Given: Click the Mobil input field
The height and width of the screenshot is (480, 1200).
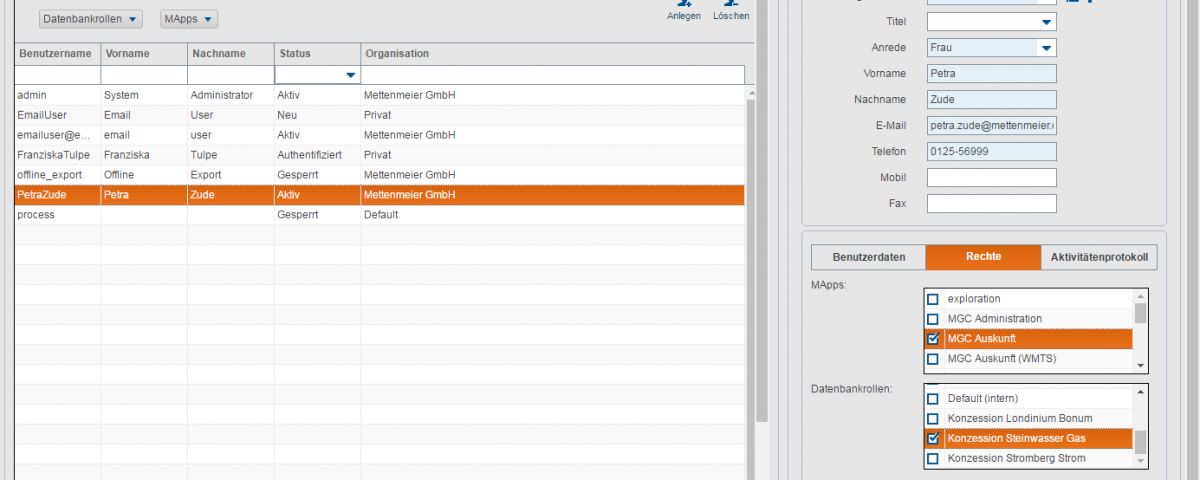Looking at the screenshot, I should [991, 178].
